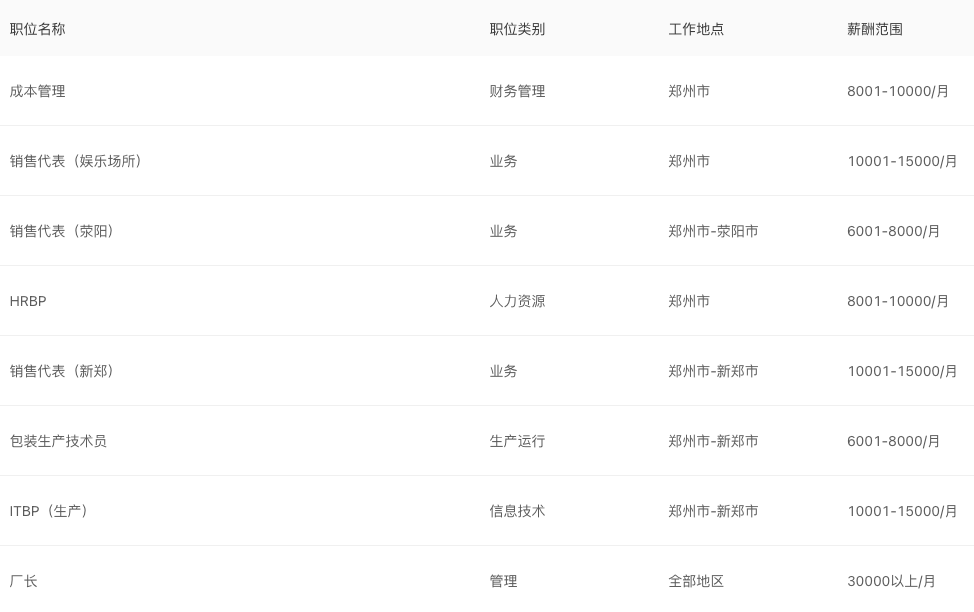
Task: Click the 信息技术 category cell
Action: pyautogui.click(x=517, y=511)
